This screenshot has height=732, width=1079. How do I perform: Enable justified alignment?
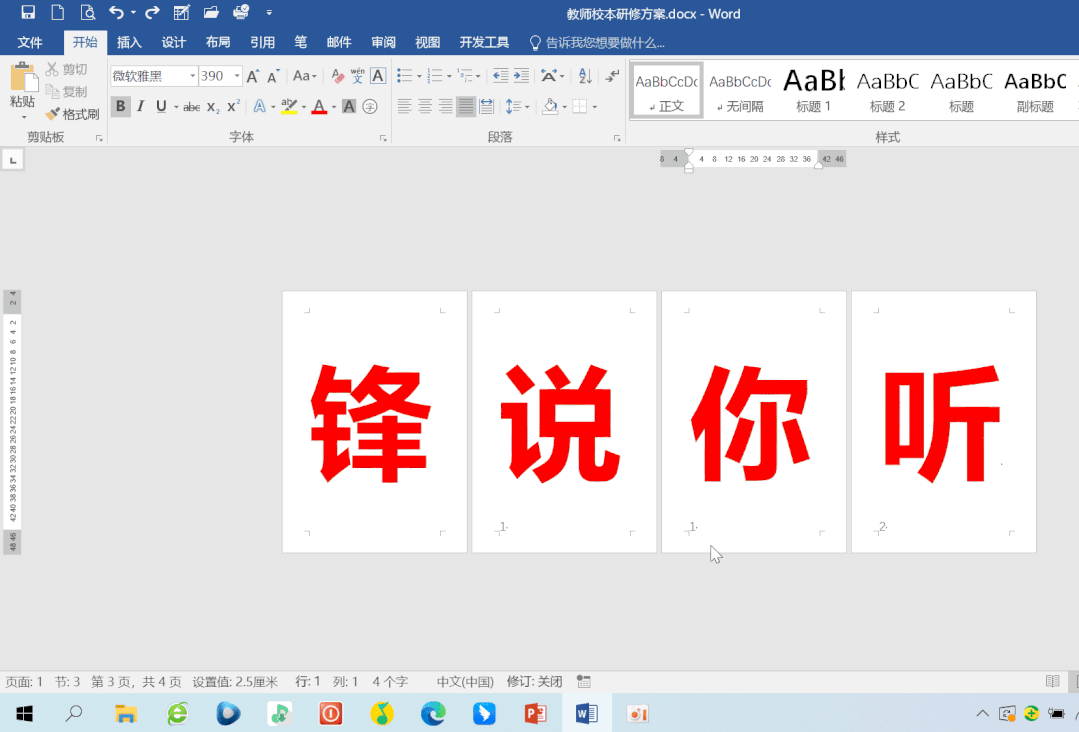(x=466, y=106)
